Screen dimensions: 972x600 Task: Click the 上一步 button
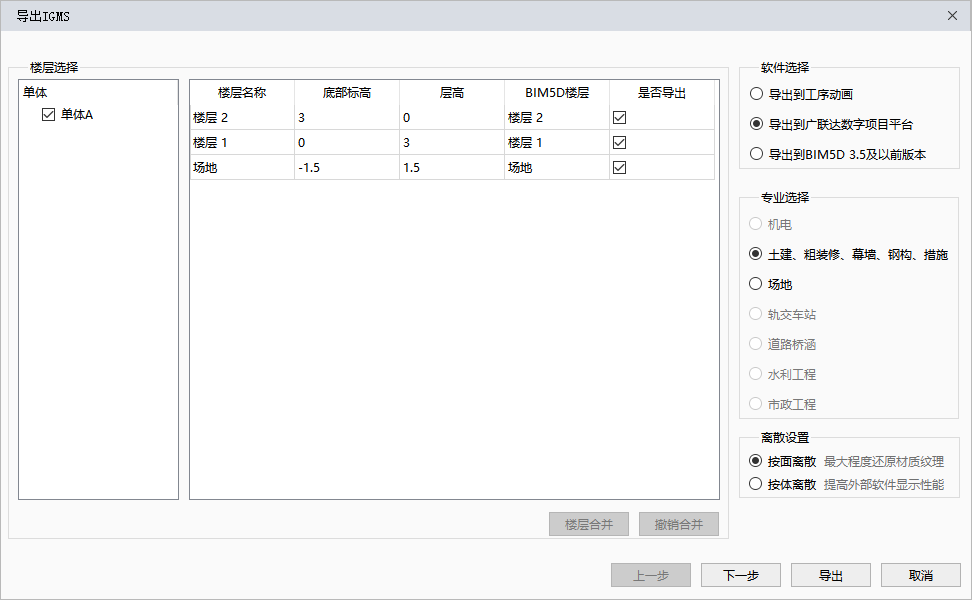coord(651,575)
